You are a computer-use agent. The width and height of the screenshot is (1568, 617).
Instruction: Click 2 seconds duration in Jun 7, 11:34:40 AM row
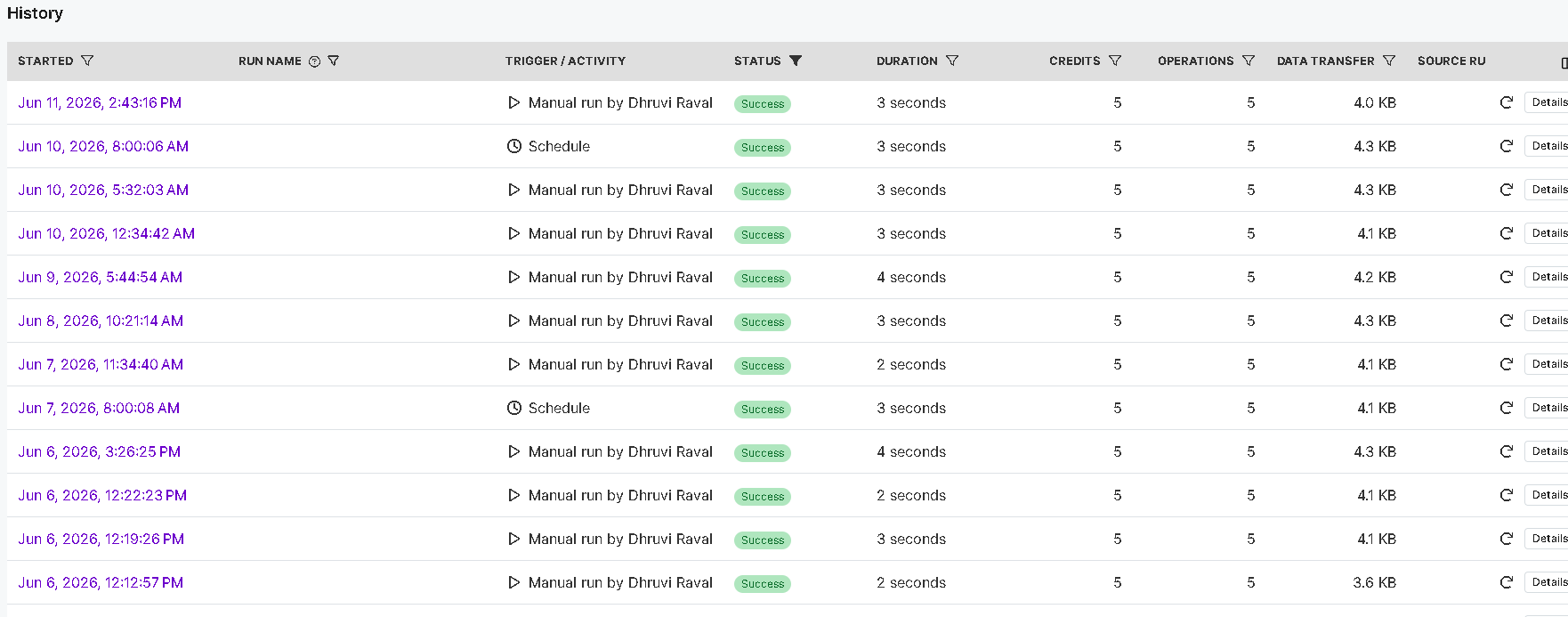coord(911,364)
